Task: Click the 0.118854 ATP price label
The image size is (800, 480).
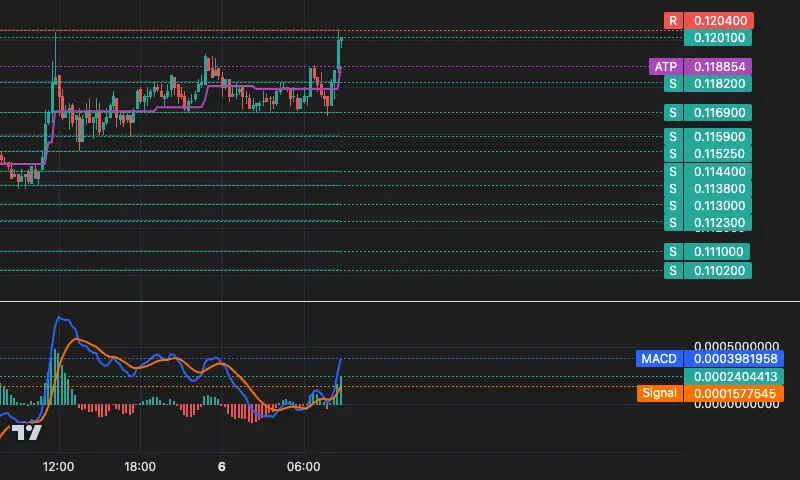Action: pos(718,67)
